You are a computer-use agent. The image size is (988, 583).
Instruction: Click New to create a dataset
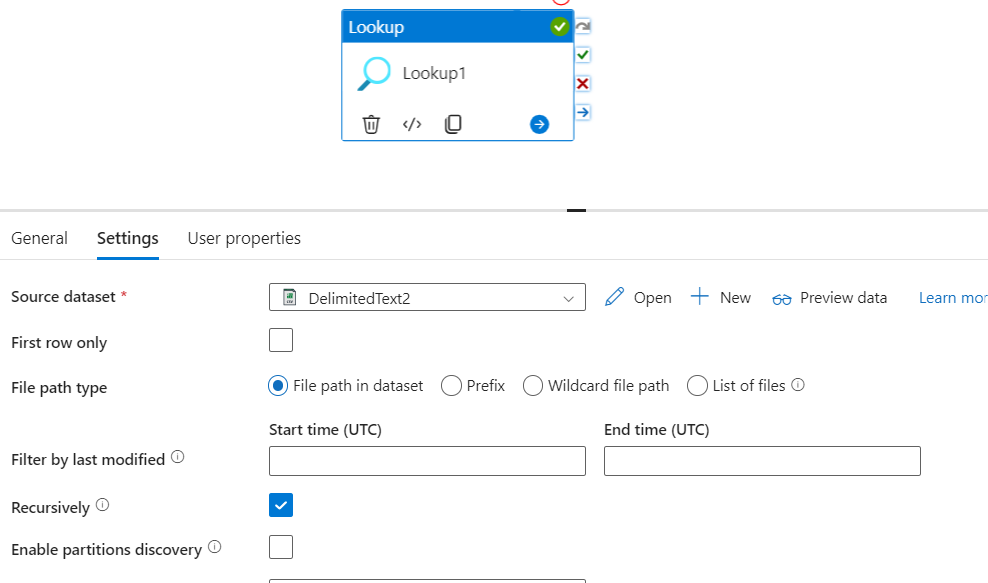[x=720, y=297]
